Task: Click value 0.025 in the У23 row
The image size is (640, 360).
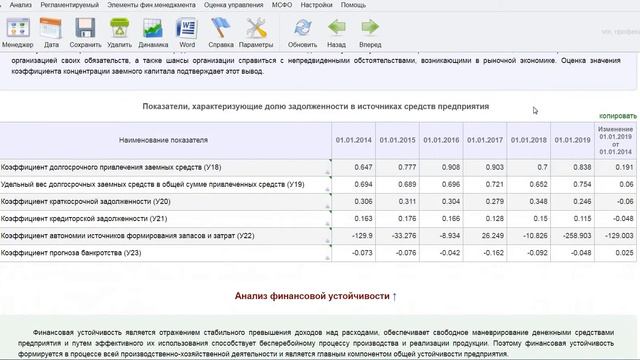Action: tap(624, 253)
